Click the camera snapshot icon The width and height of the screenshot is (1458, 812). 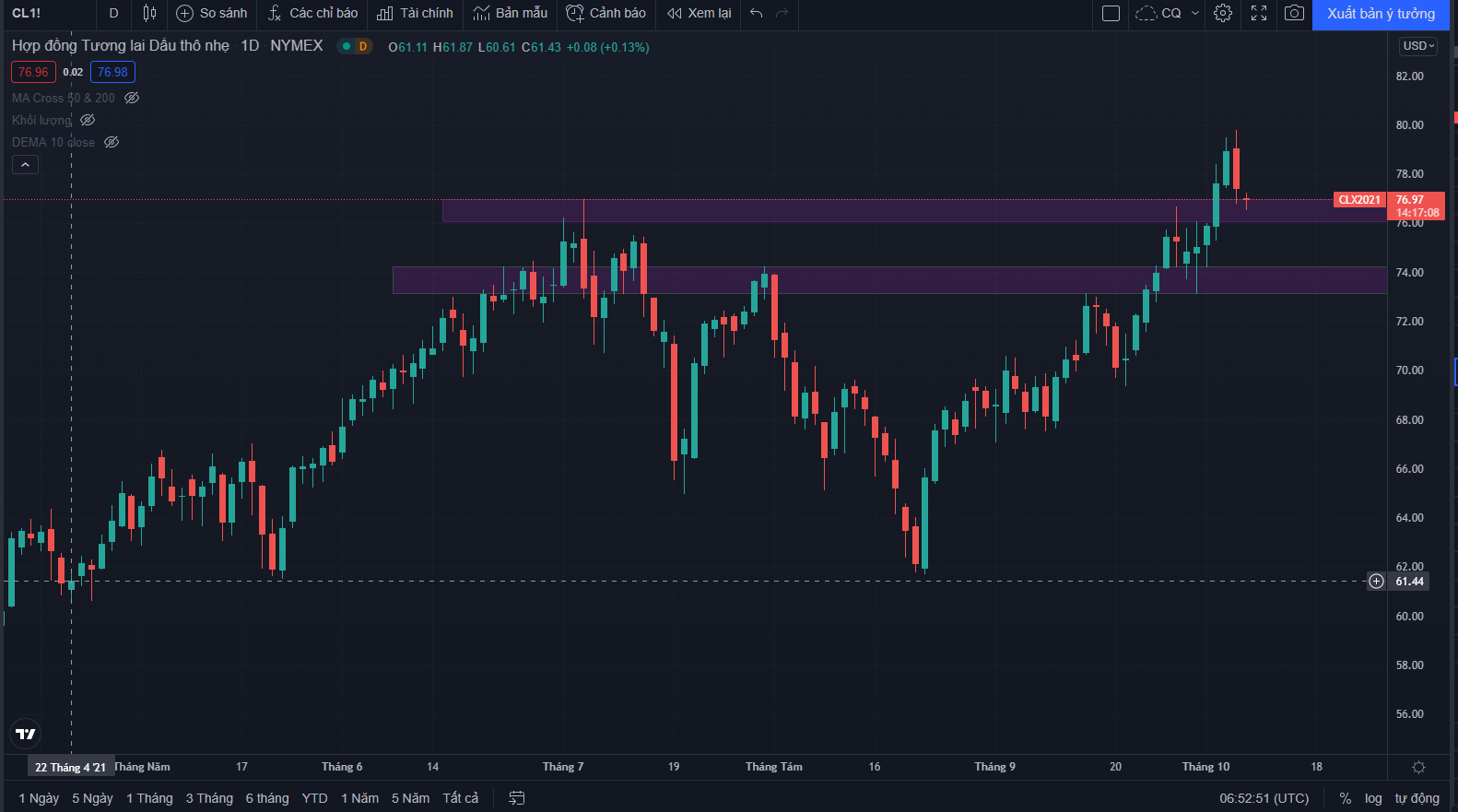point(1294,13)
